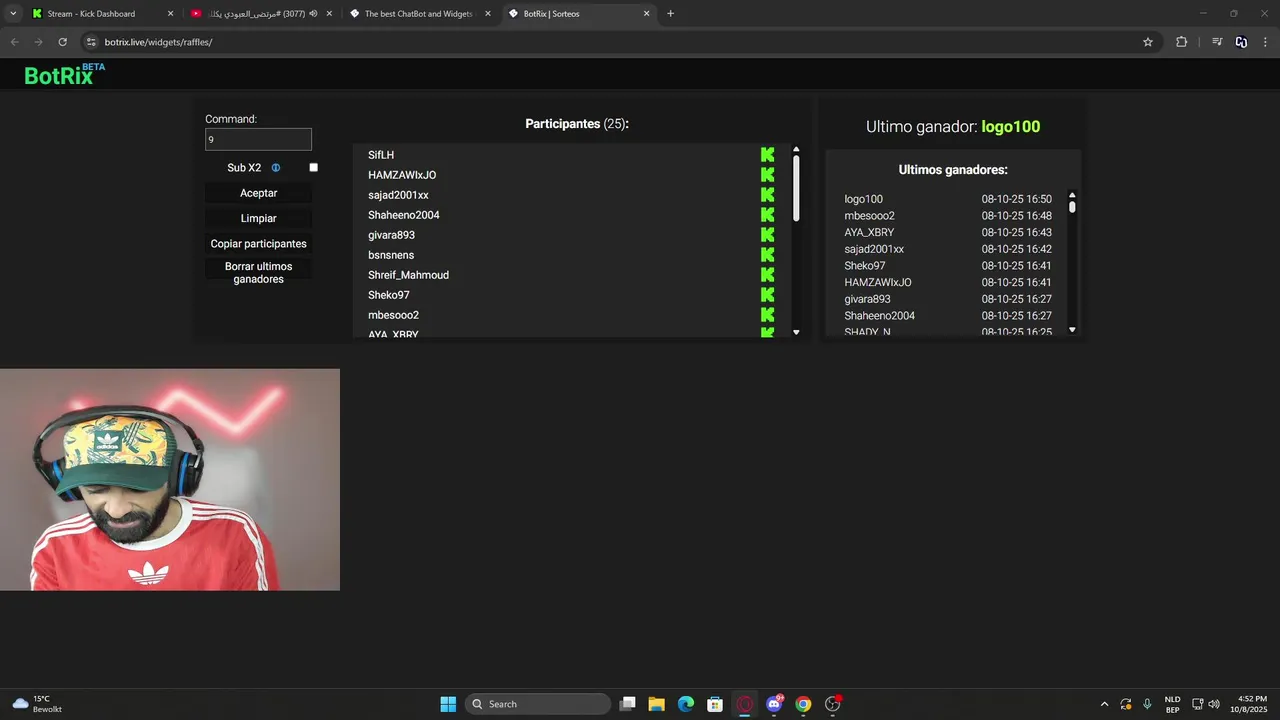Bookmark this page with the star icon

coord(1148,42)
